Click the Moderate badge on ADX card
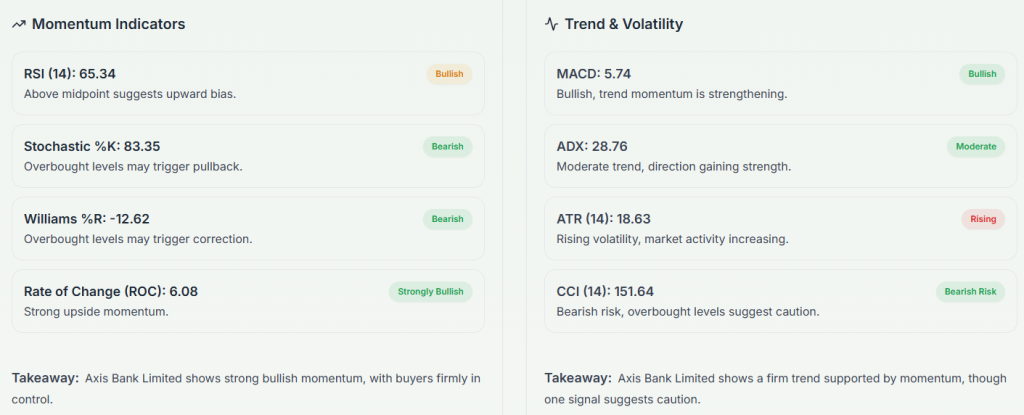The image size is (1024, 415). 976,147
